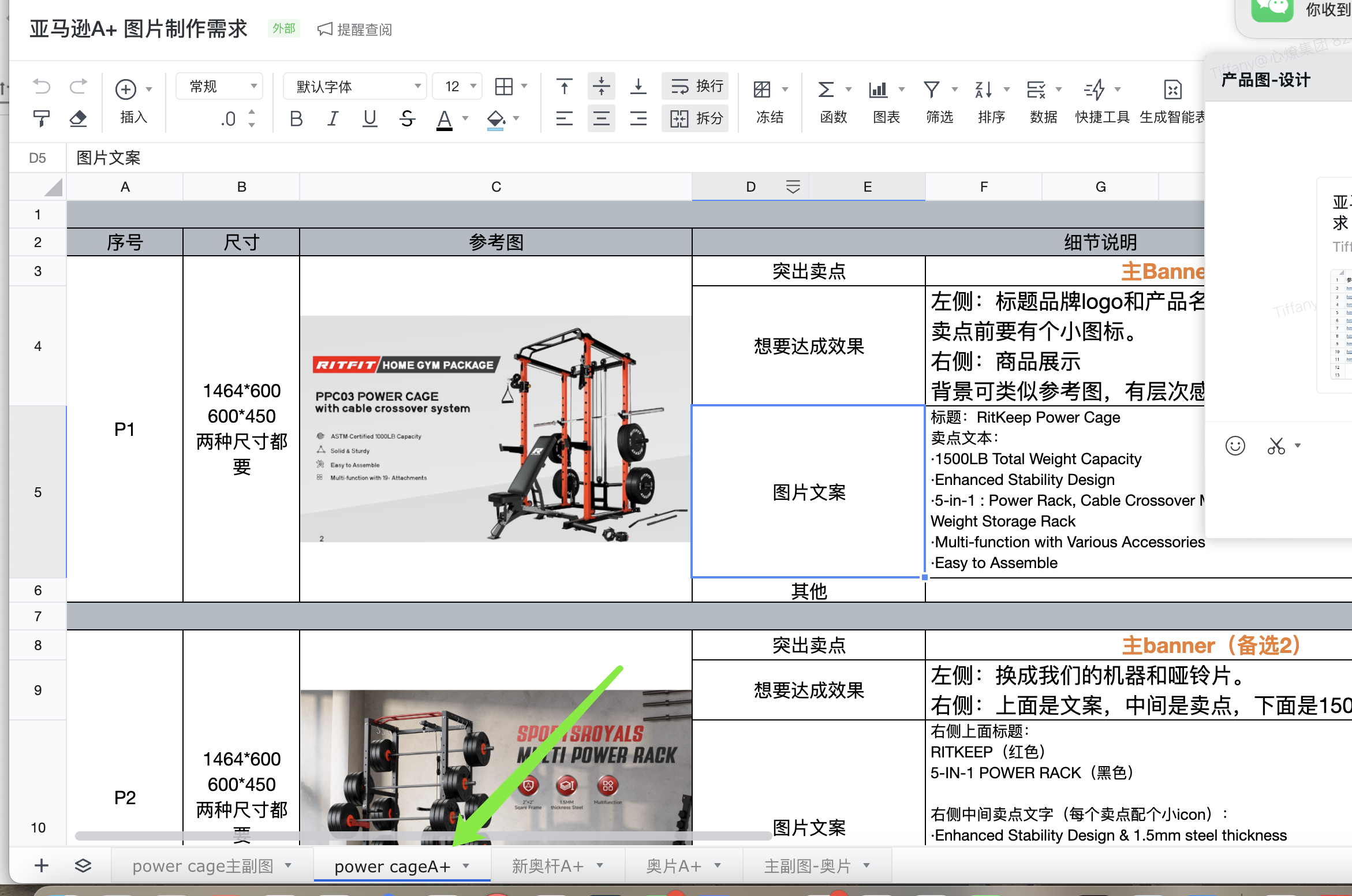Expand the borders dropdown arrow
Screen dimensions: 1352x896
(524, 87)
